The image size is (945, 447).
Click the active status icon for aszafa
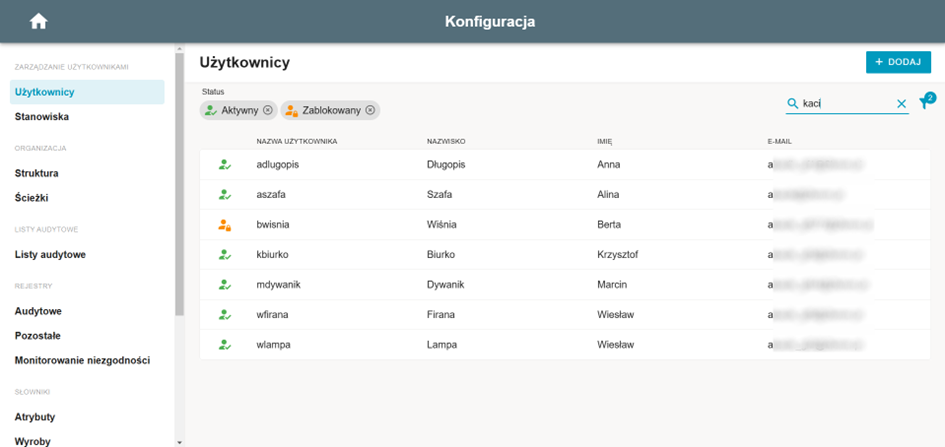225,195
